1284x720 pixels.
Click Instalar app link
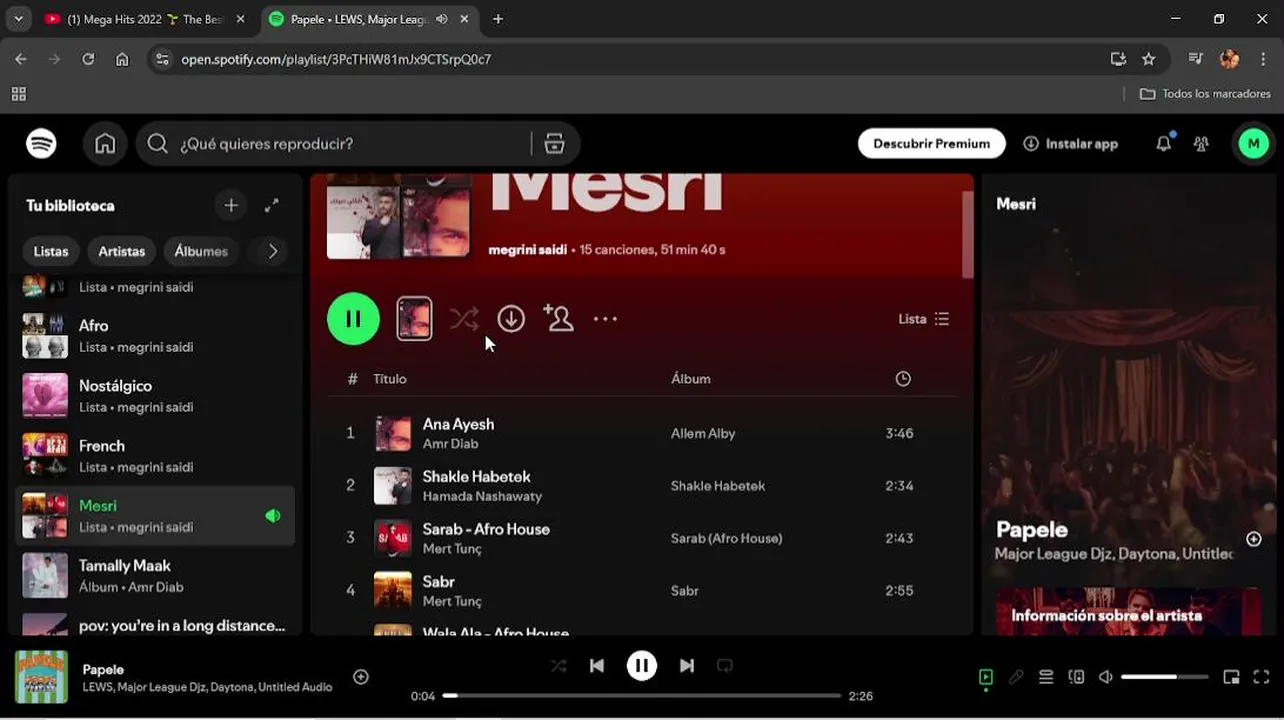pyautogui.click(x=1070, y=144)
